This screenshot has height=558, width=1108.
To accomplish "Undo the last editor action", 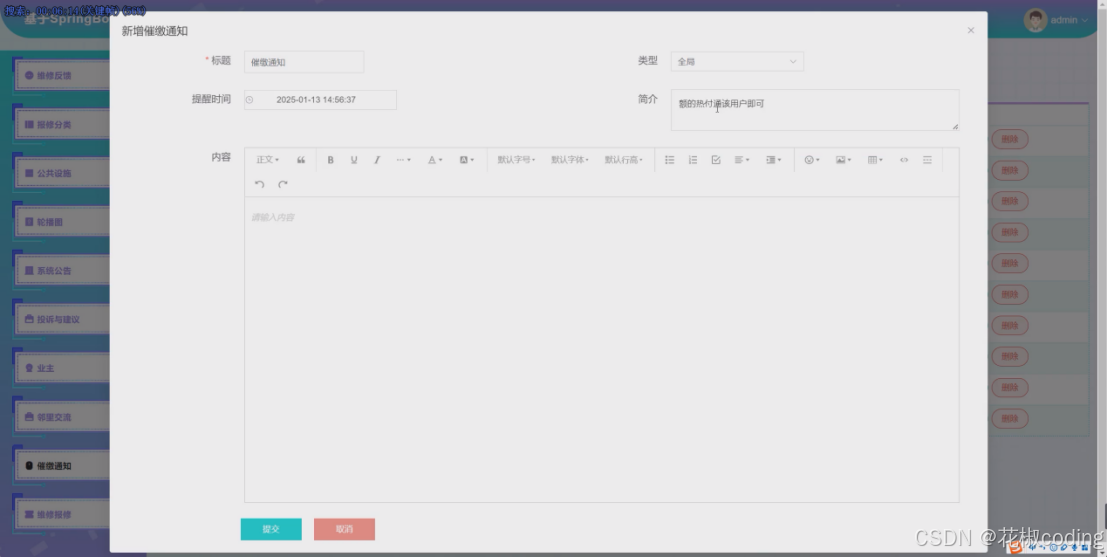I will [x=259, y=184].
